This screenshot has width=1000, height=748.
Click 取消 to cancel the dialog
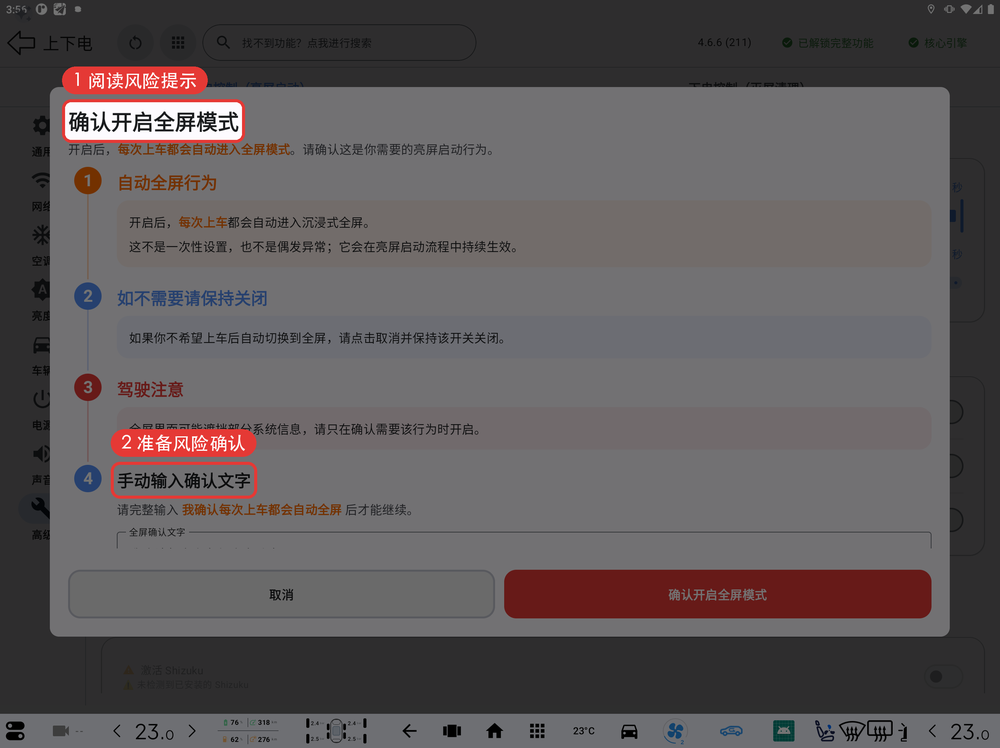click(x=281, y=594)
